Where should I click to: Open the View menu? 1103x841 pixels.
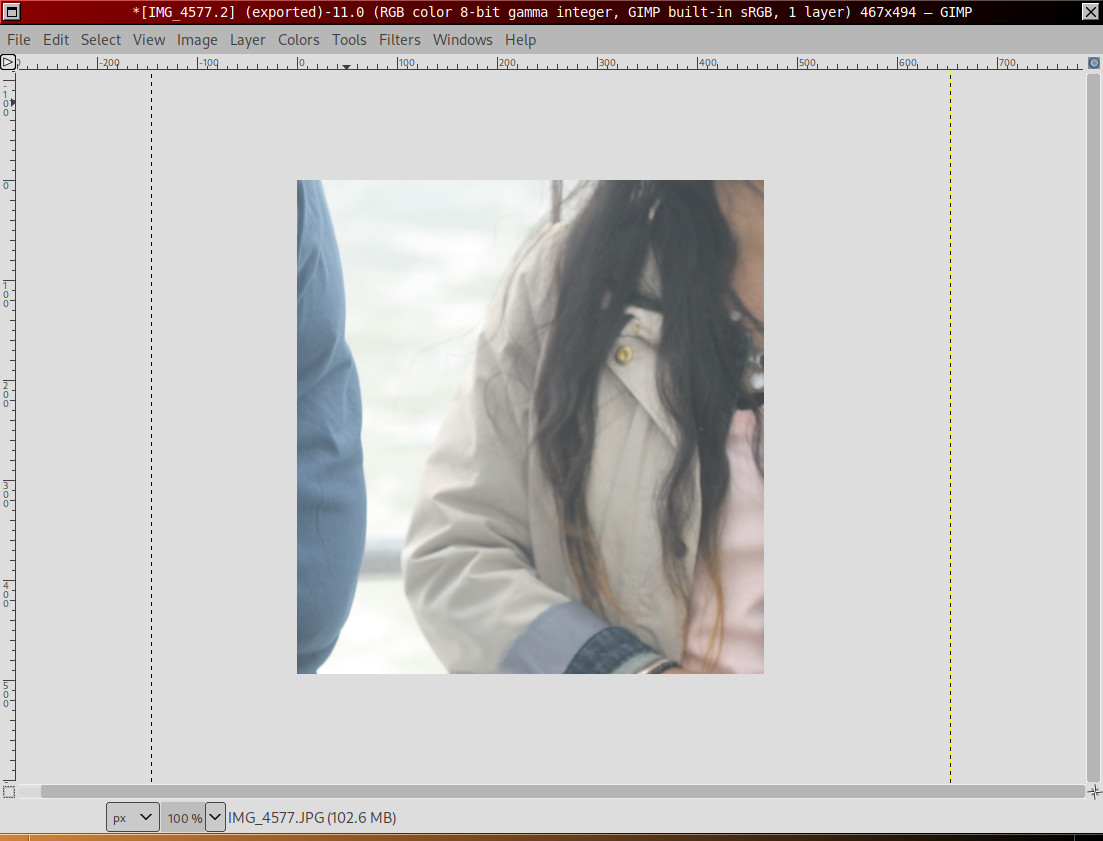(149, 40)
